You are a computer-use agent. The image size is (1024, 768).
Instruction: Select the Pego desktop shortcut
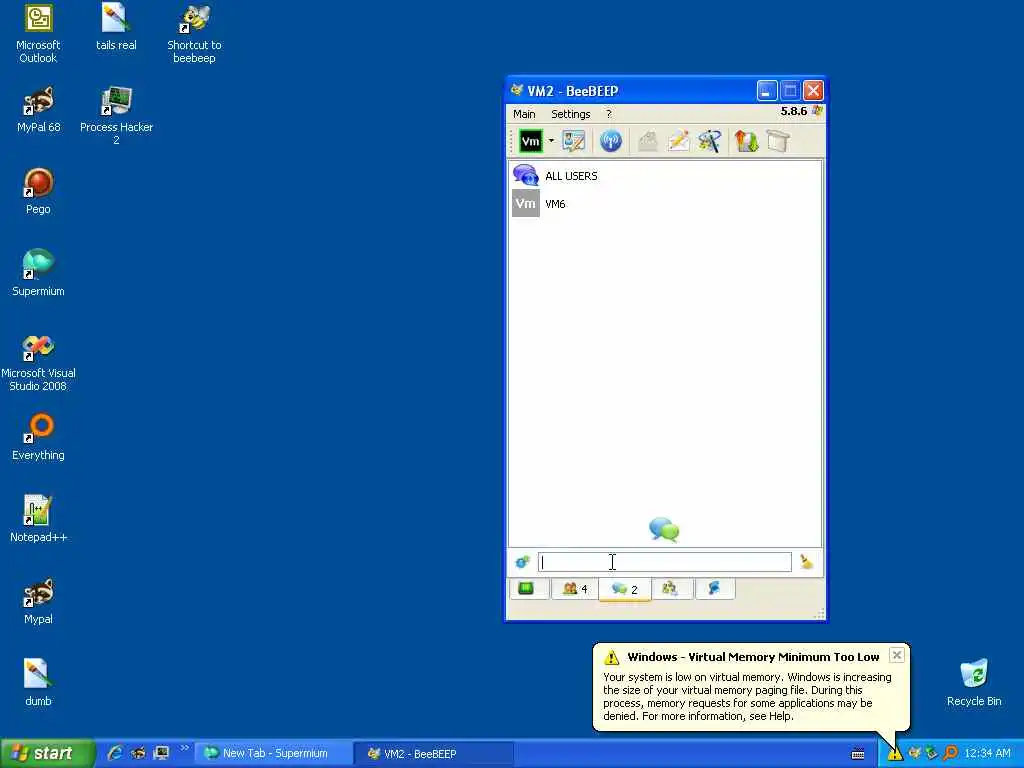click(38, 191)
